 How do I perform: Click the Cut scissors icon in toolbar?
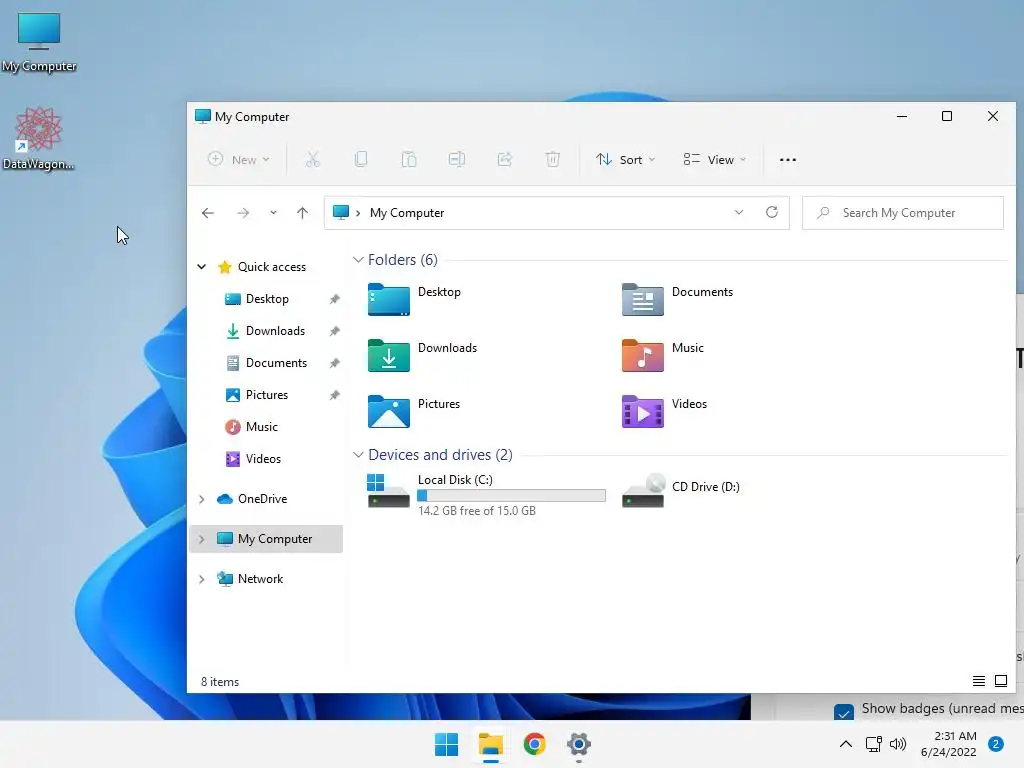click(313, 159)
